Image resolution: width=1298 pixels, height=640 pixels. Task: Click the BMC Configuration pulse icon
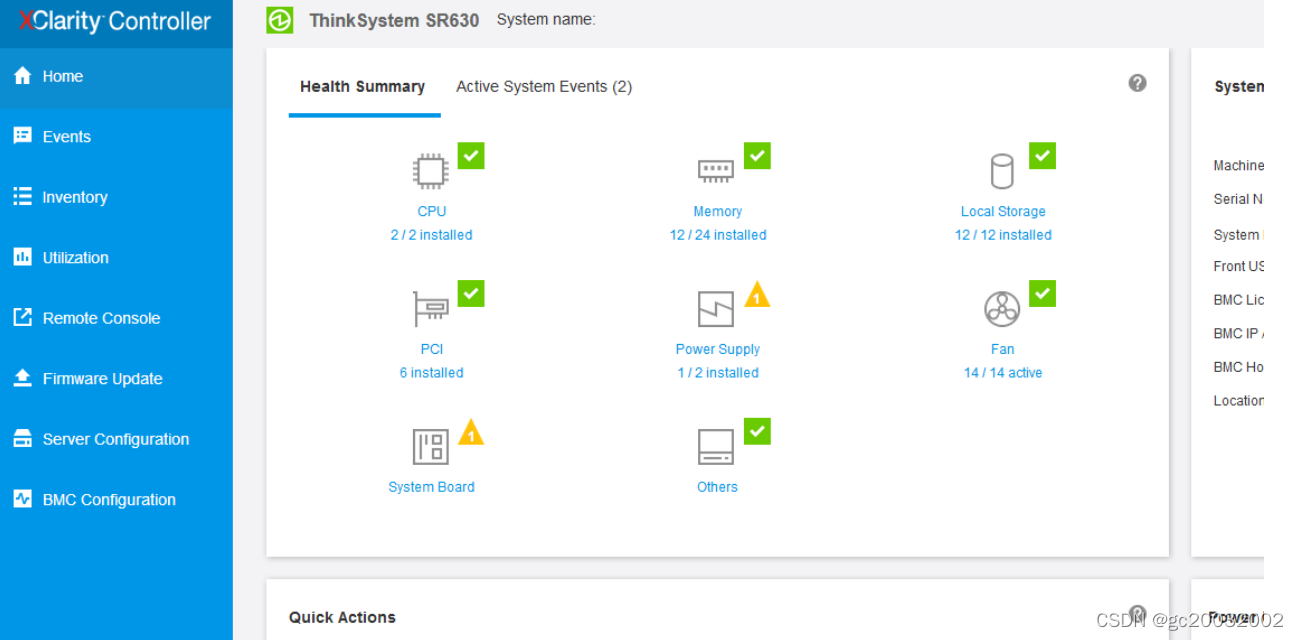point(22,499)
